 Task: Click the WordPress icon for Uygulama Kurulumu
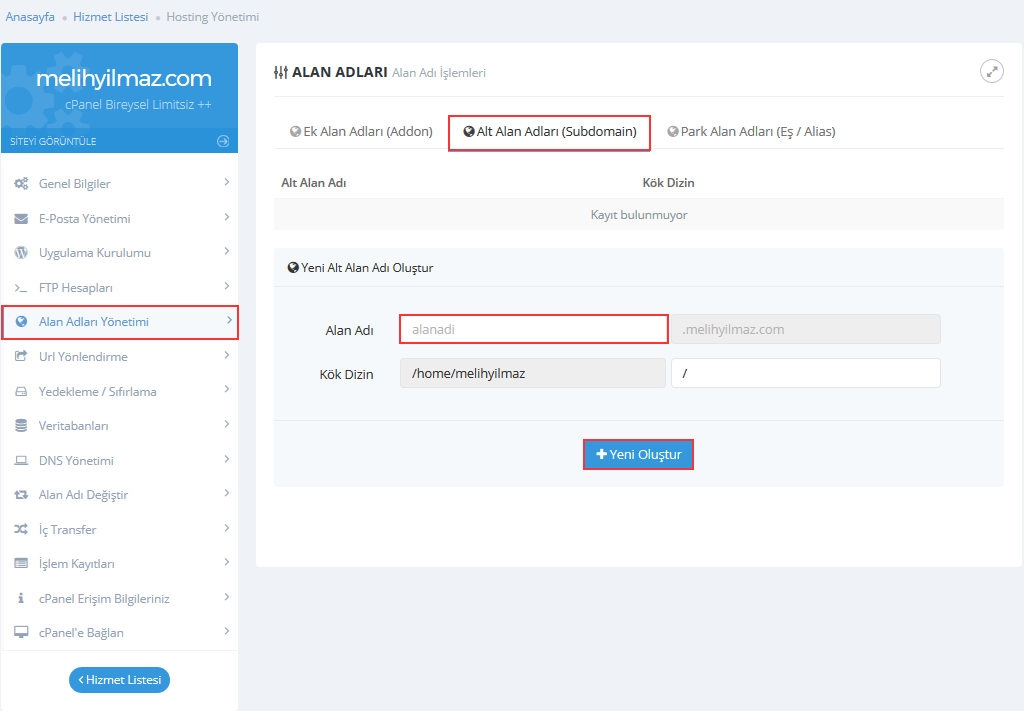click(x=21, y=253)
